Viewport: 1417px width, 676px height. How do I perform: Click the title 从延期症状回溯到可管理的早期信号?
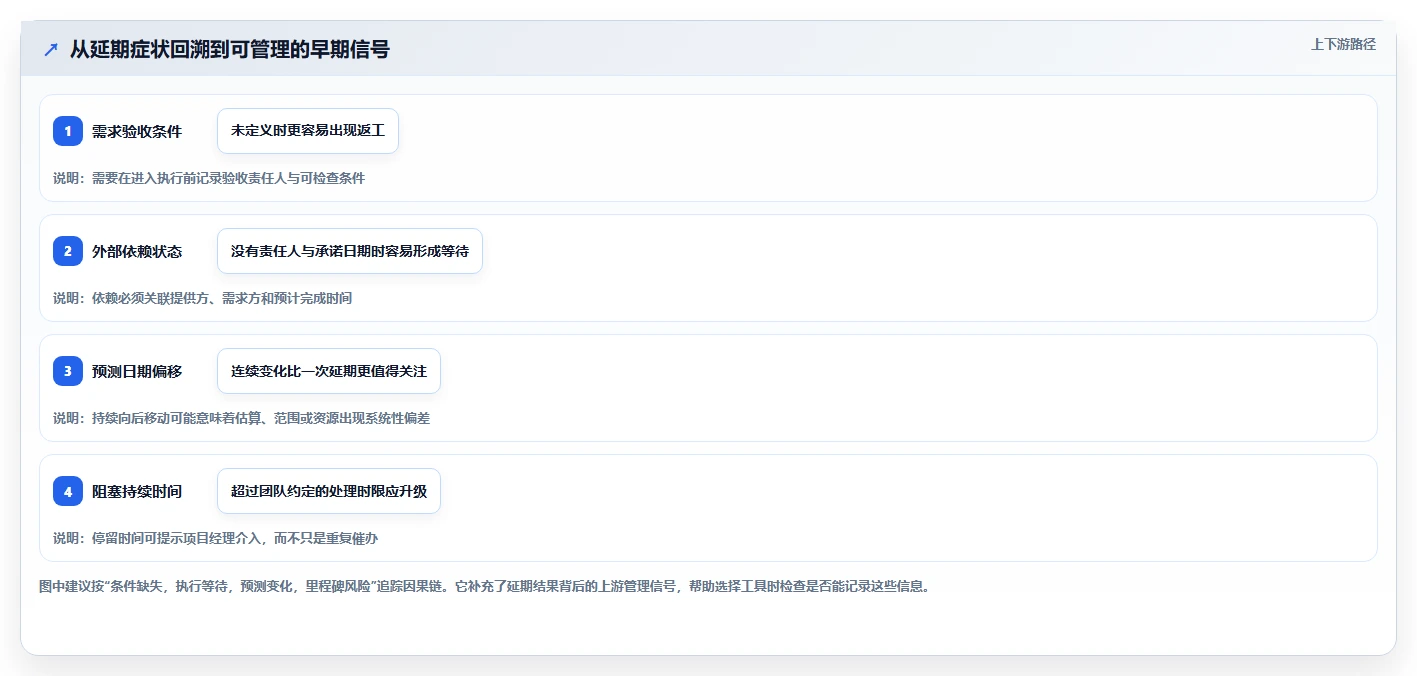coord(230,49)
